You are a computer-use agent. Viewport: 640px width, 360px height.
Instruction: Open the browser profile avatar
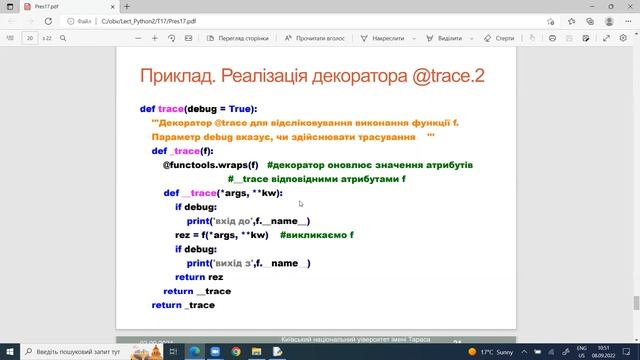coord(609,21)
